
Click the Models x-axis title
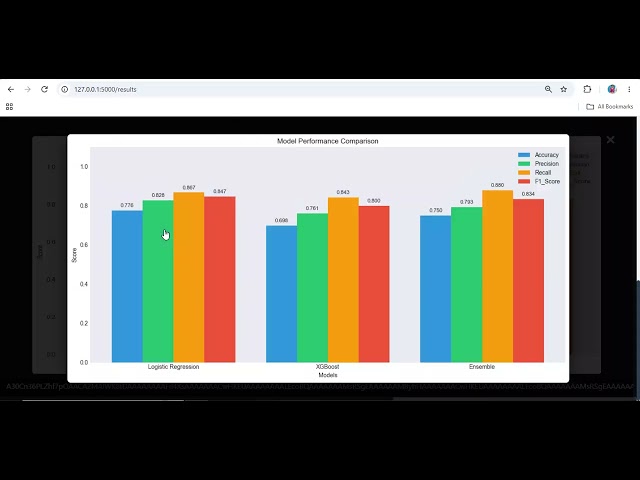(328, 375)
